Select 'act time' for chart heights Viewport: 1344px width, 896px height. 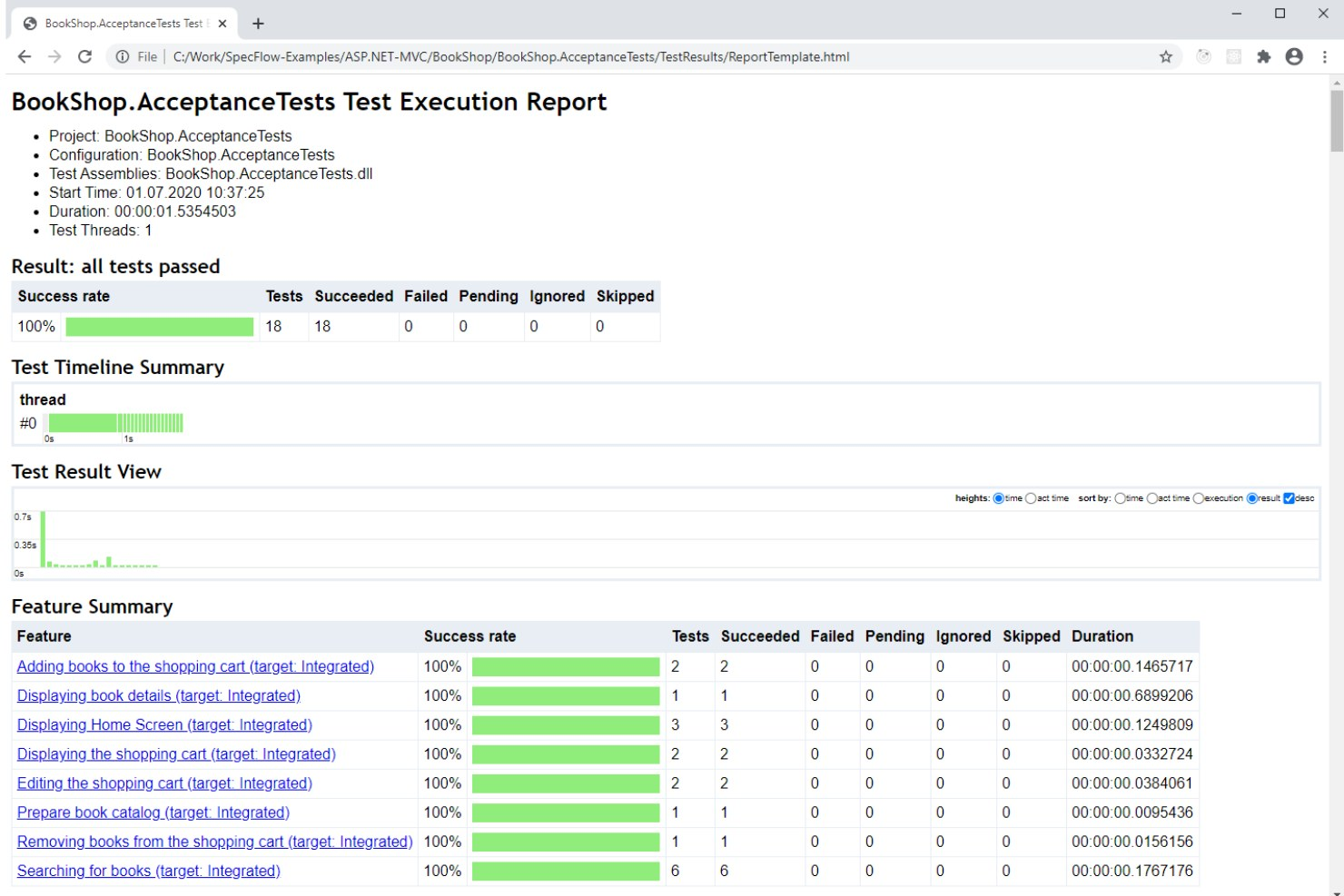click(1032, 498)
